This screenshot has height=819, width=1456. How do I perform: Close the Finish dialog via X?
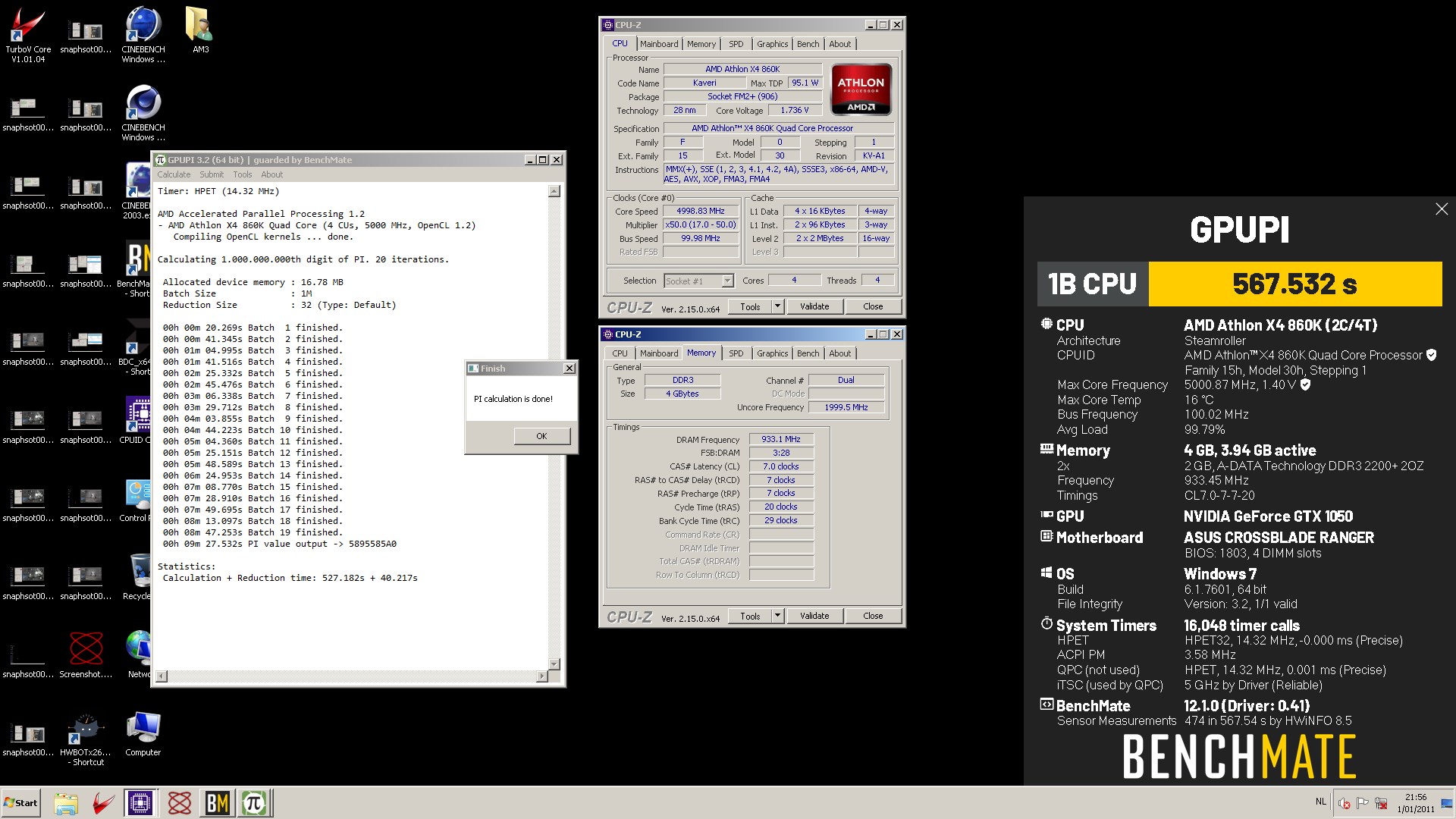pos(570,369)
